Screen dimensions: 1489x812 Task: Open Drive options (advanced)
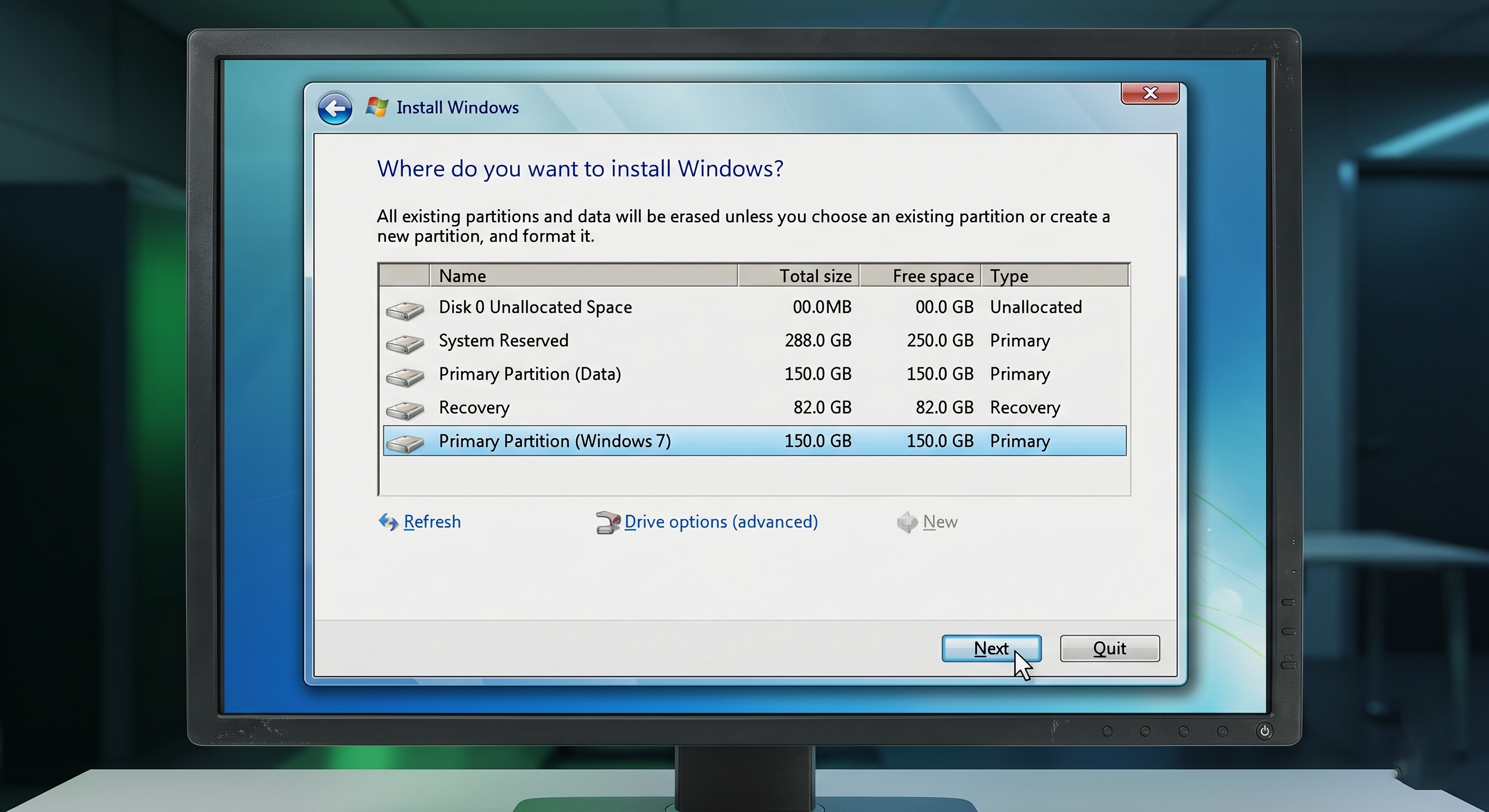[721, 522]
